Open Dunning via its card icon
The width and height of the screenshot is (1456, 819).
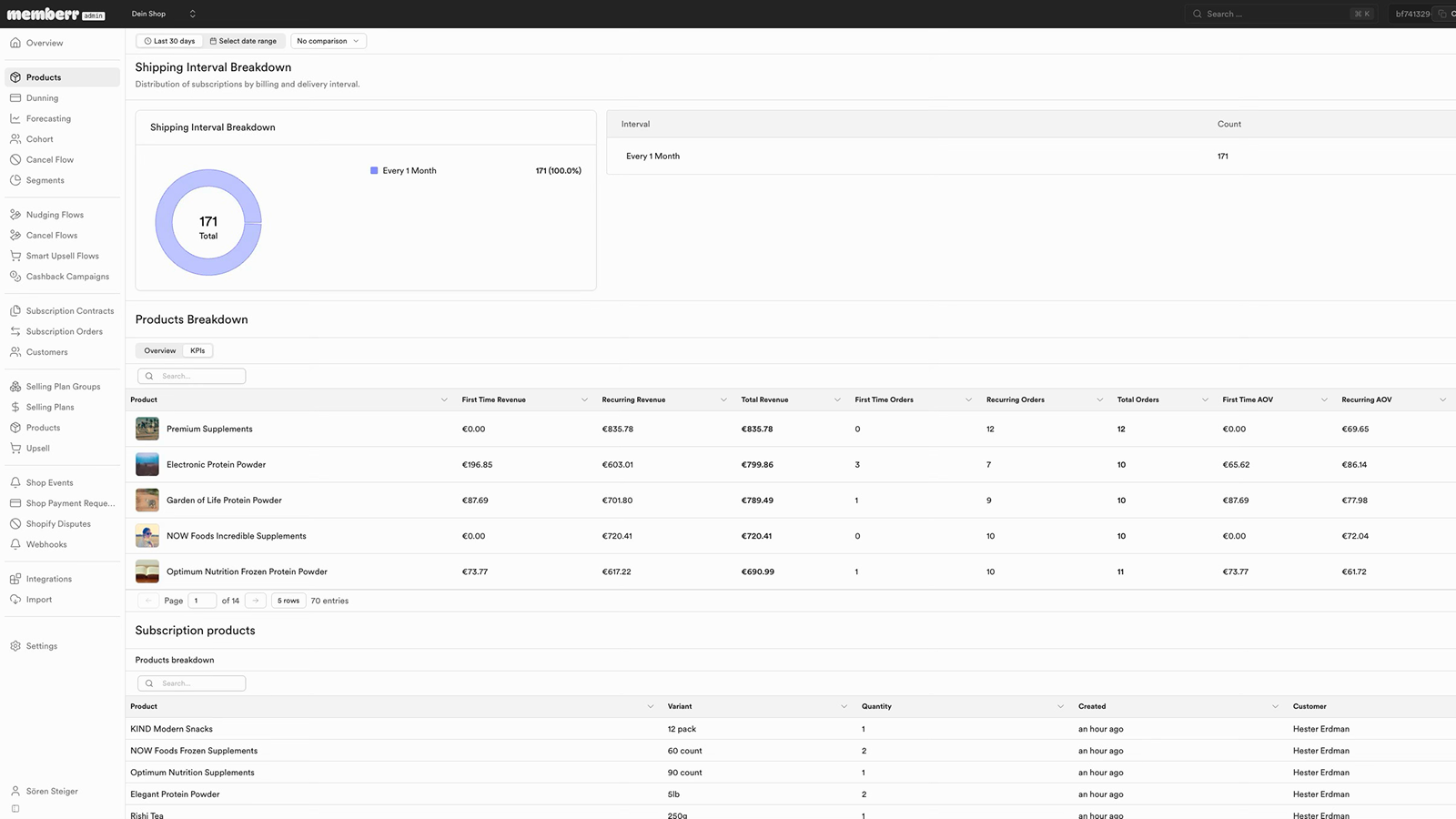(x=15, y=98)
